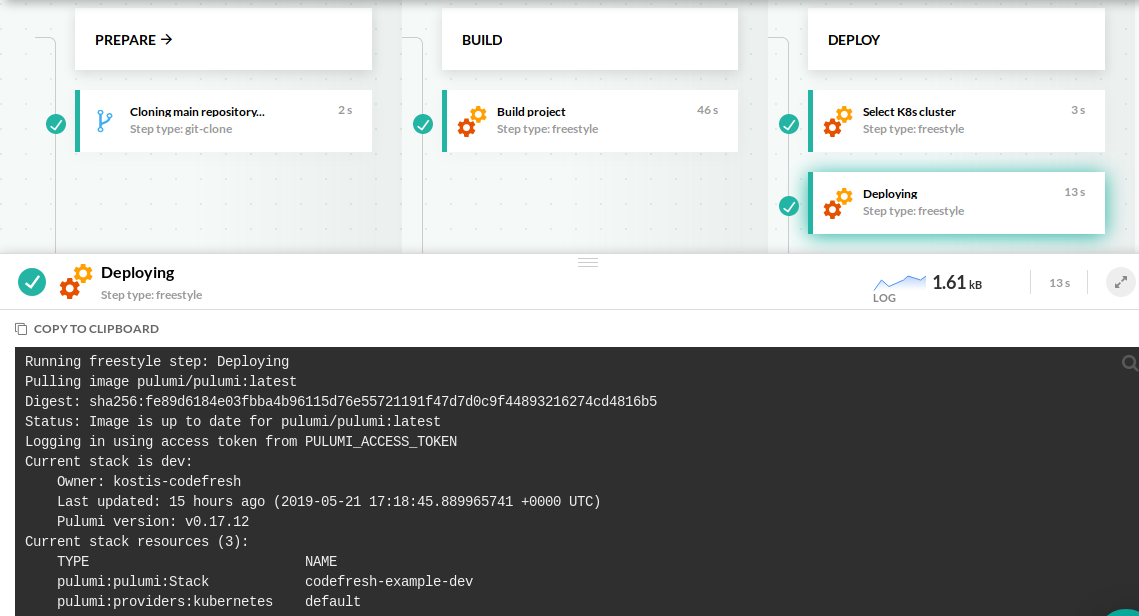
Task: Select the git-clone icon on the cloning step
Action: point(103,120)
